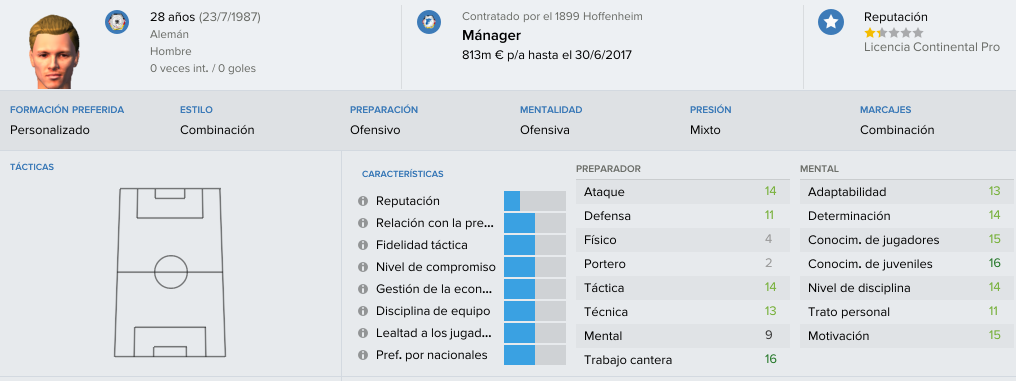1016x381 pixels.
Task: Click the reputation star rating
Action: (x=893, y=32)
